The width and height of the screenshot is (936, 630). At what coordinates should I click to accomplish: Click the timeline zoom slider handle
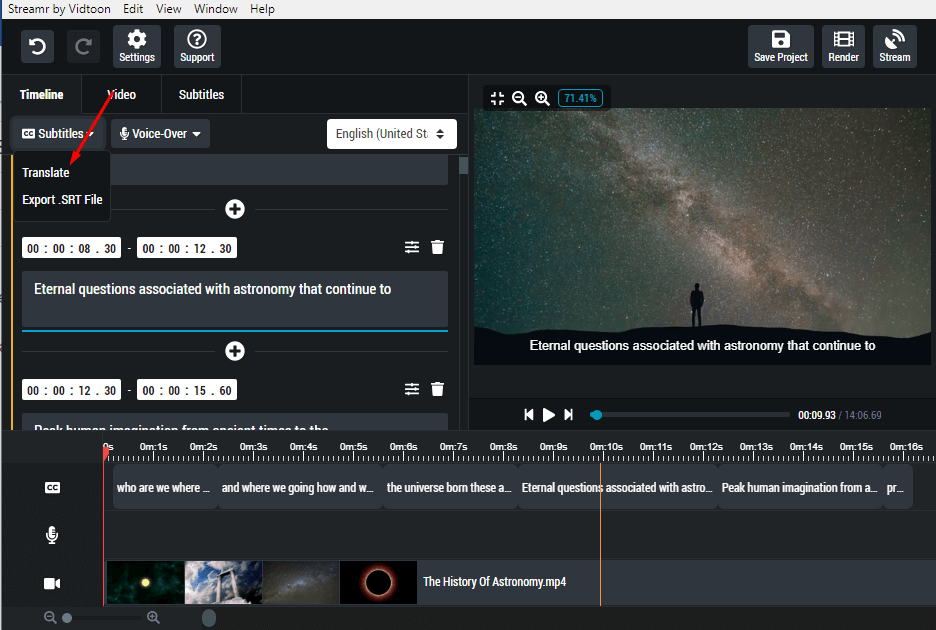pyautogui.click(x=67, y=618)
